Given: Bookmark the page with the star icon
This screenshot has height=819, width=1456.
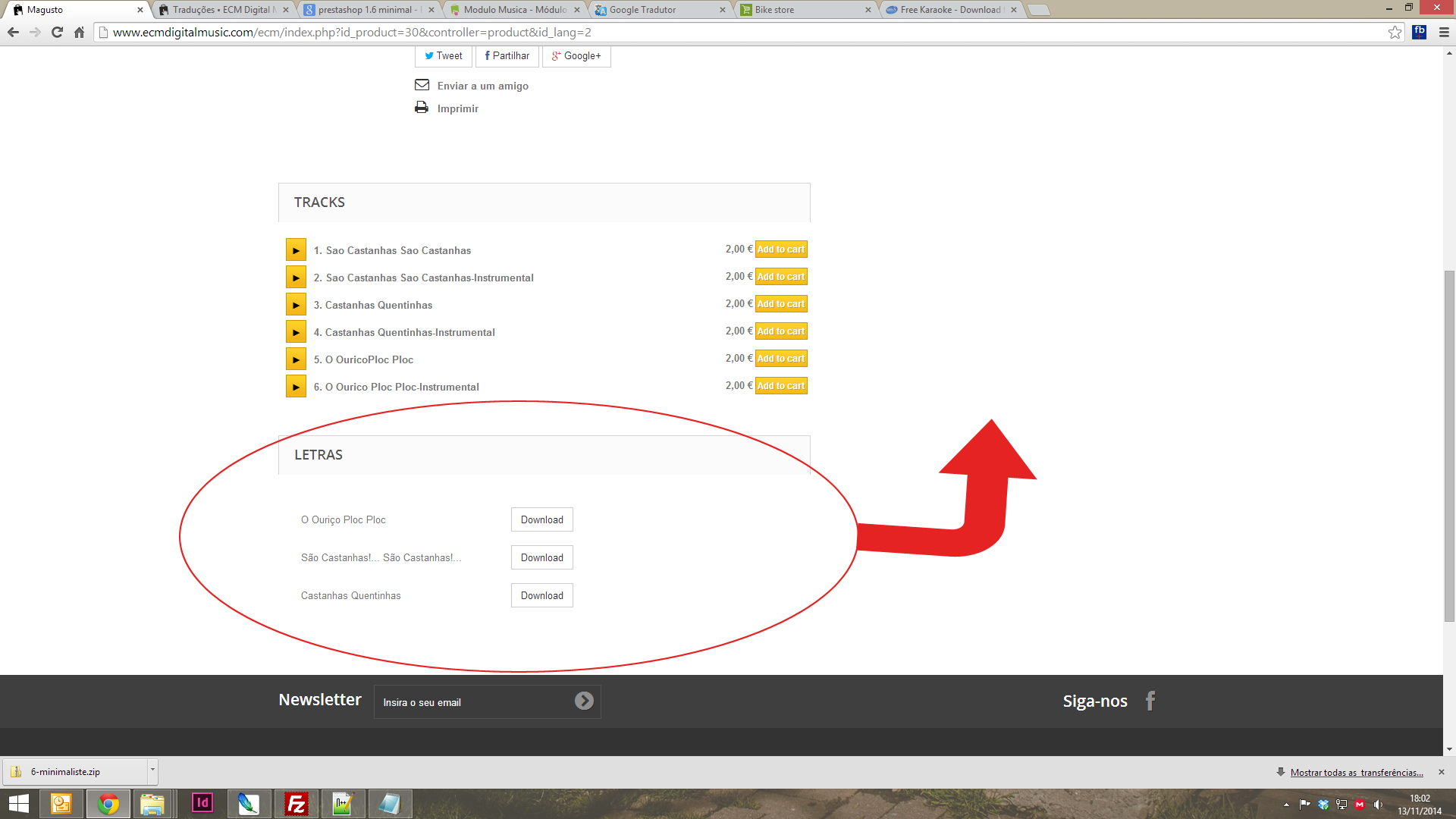Looking at the screenshot, I should pyautogui.click(x=1395, y=33).
